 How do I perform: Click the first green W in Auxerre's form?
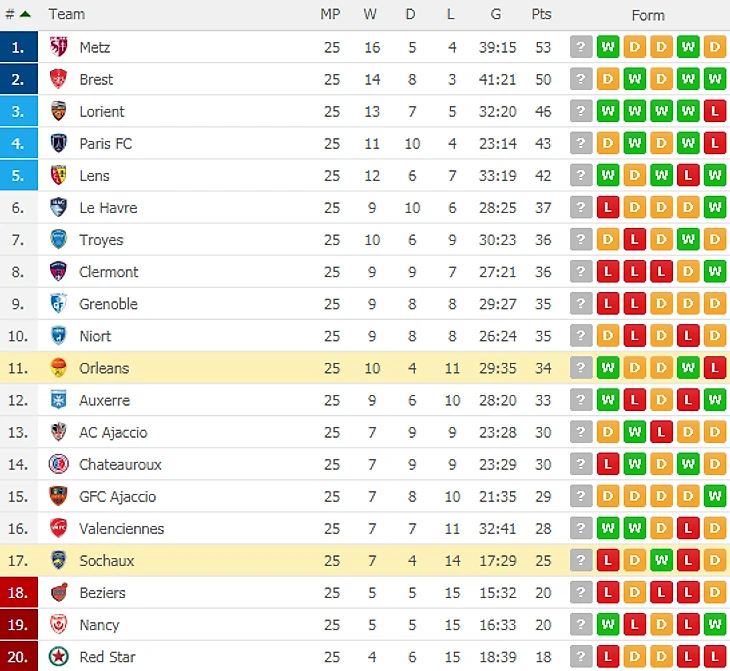607,400
